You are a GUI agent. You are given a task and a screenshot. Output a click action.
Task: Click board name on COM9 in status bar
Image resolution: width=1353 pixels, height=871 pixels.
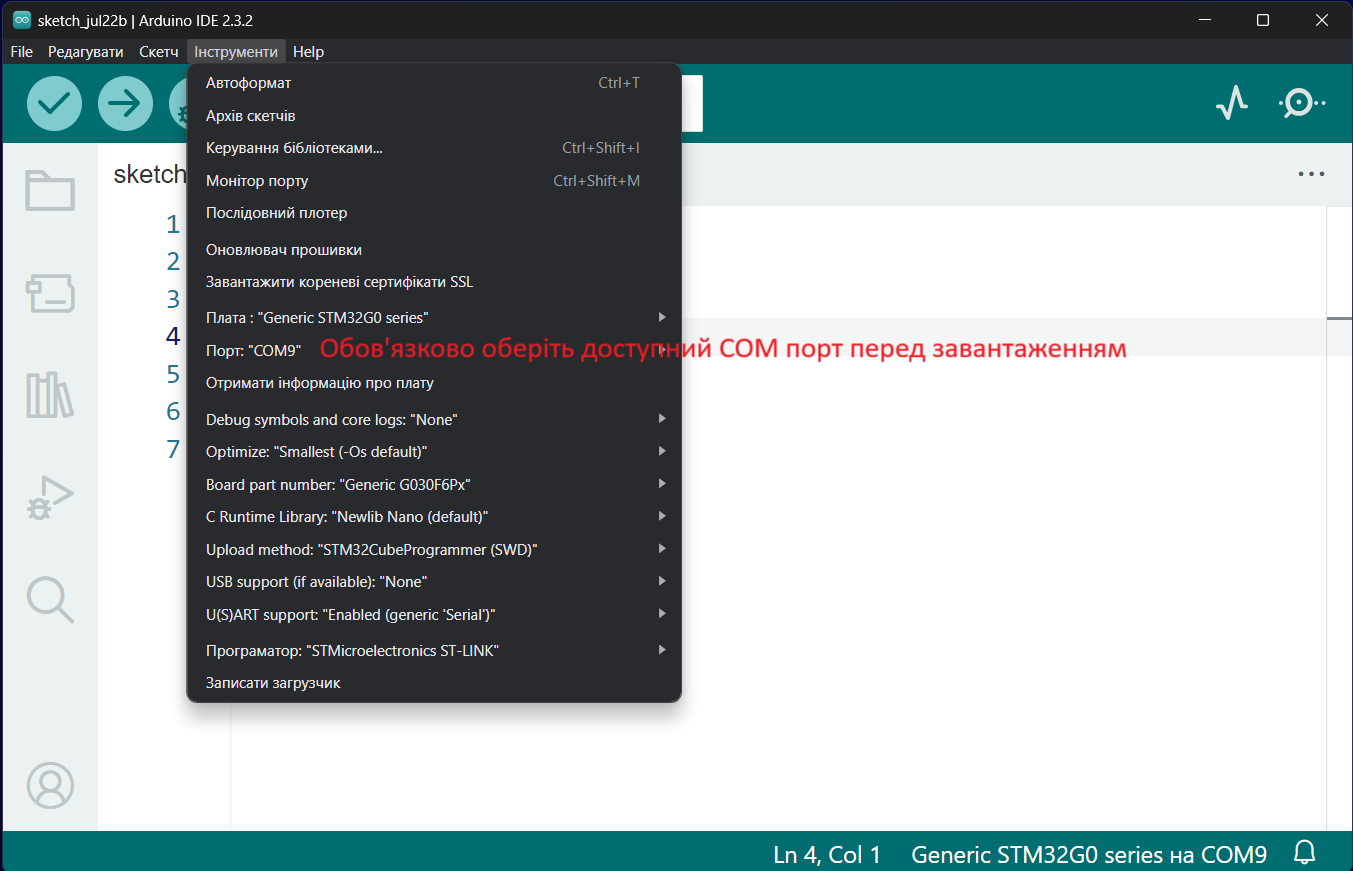click(1088, 855)
